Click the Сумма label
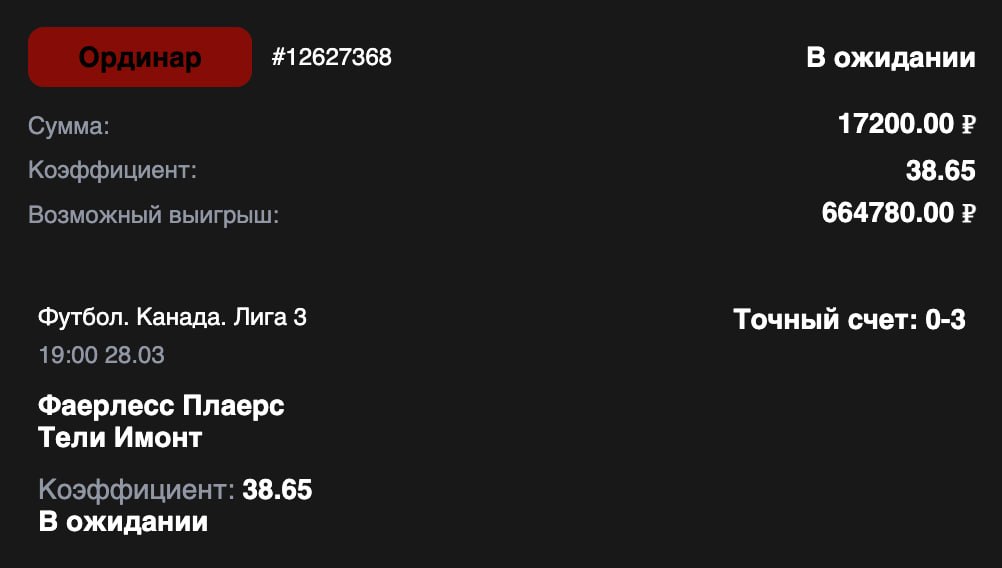Screen dimensions: 1002x568 (x=68, y=126)
